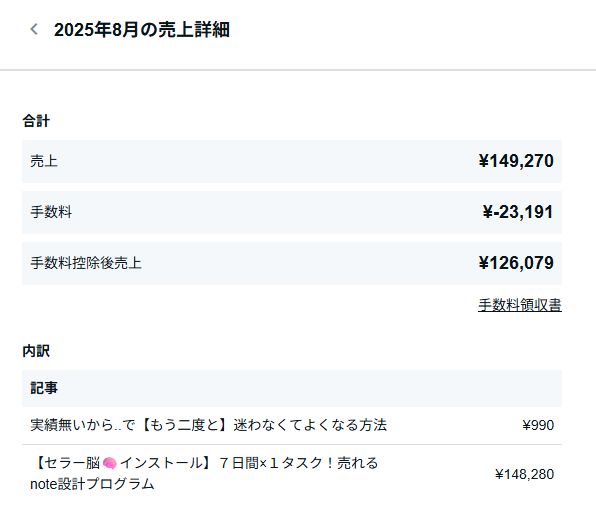Go back using the left chevron arrow
The image size is (596, 529).
(34, 29)
